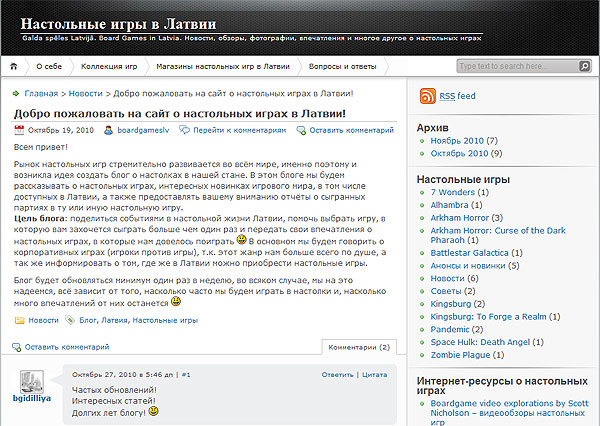Open the Коллекция игр menu item

109,66
